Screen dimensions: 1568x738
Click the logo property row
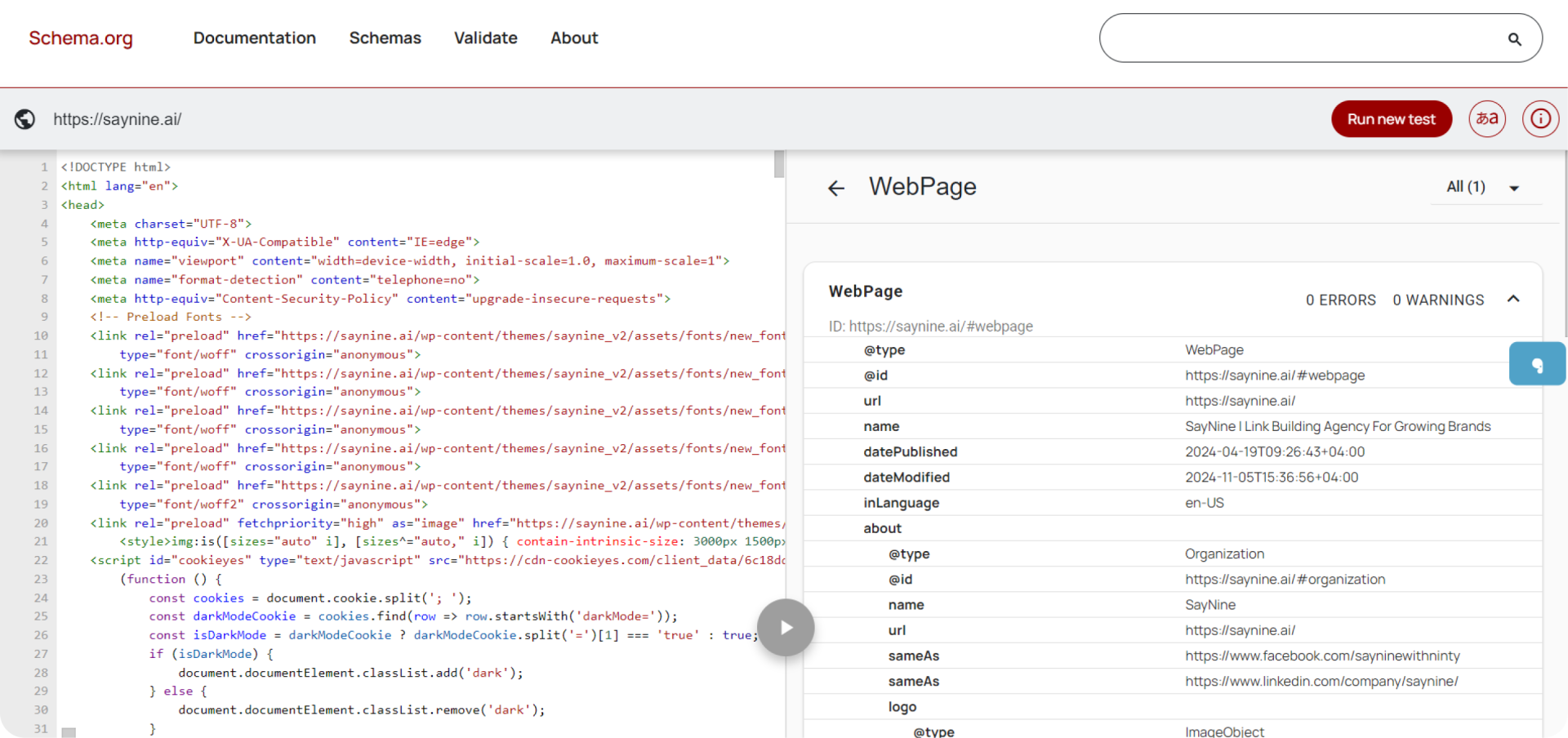[x=1173, y=707]
